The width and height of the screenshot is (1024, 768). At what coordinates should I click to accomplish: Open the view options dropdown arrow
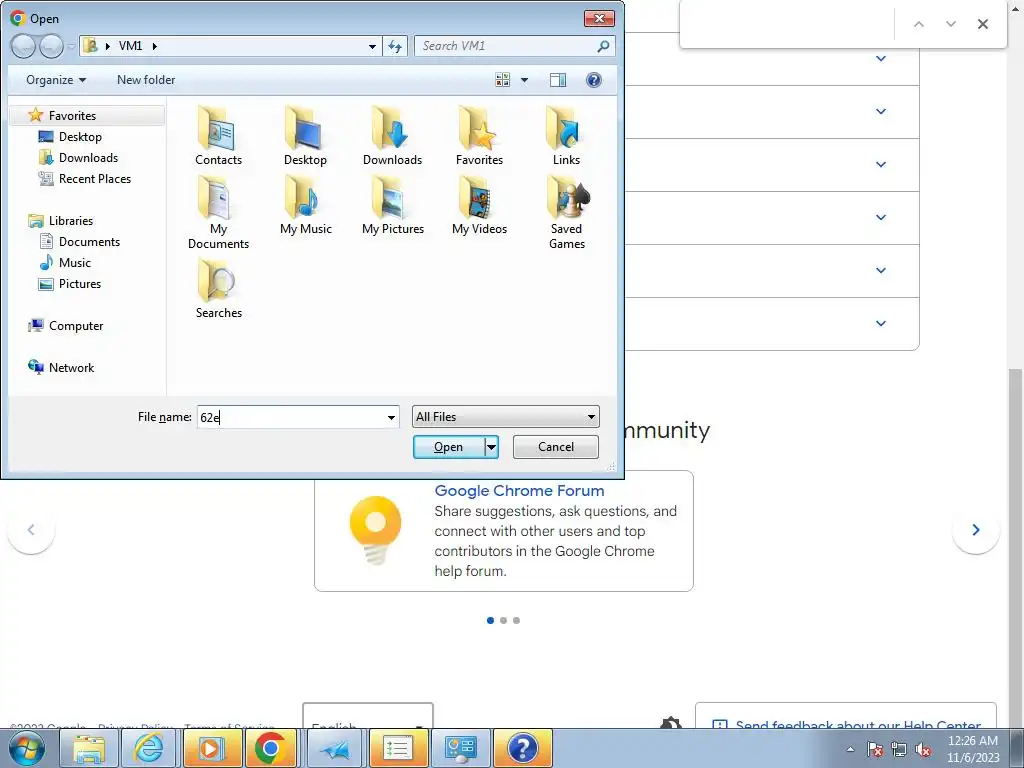(524, 80)
